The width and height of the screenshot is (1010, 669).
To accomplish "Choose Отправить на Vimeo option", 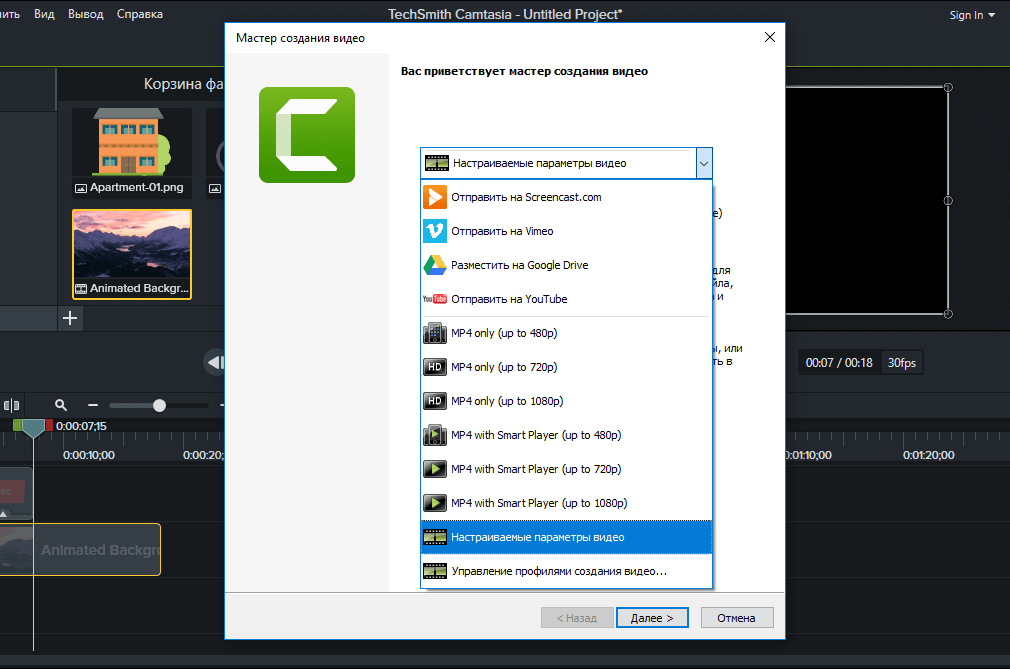I will (x=566, y=231).
